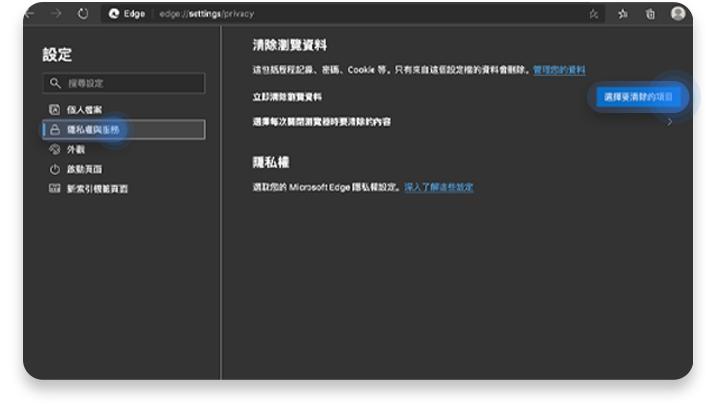Viewport: 718px width, 404px height.
Task: Open the 深入了解這些設定 link
Action: click(439, 187)
